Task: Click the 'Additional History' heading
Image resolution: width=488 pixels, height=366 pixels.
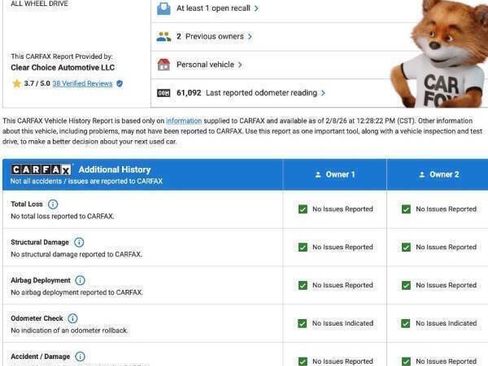Action: click(x=115, y=170)
